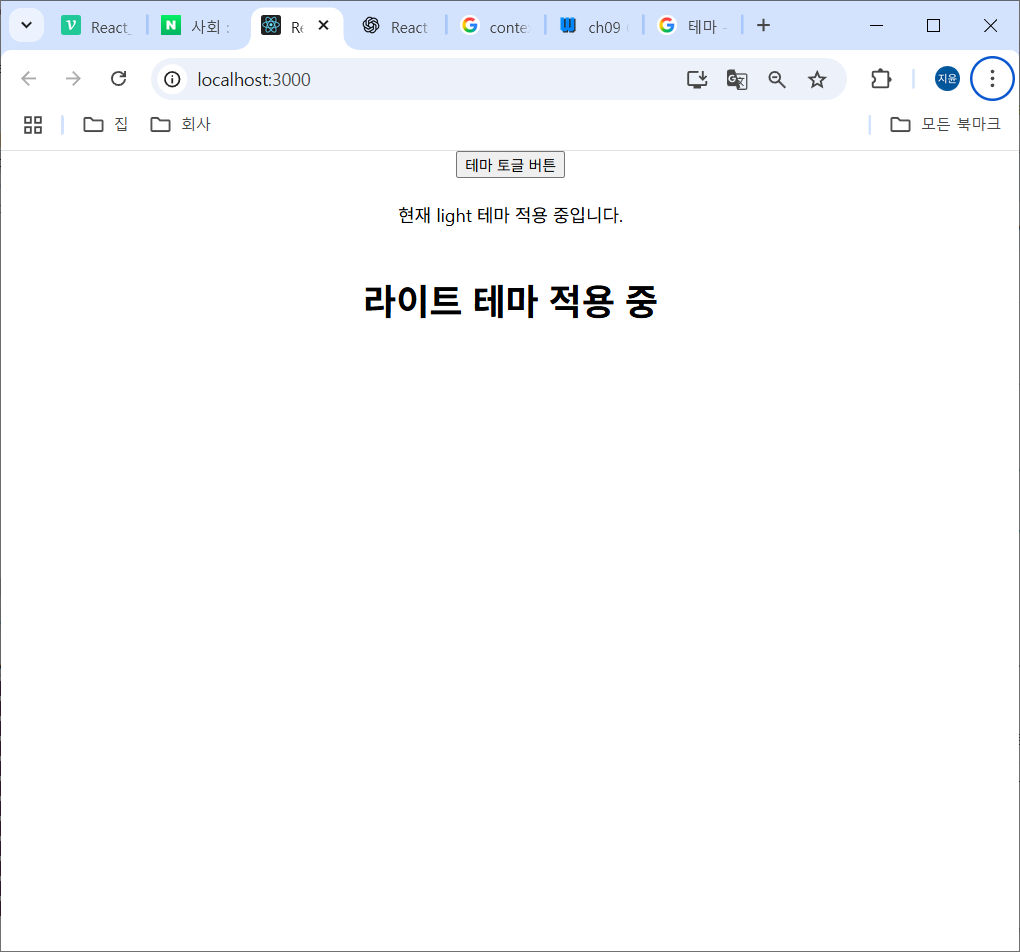
Task: Open a new tab with plus button
Action: pos(764,25)
